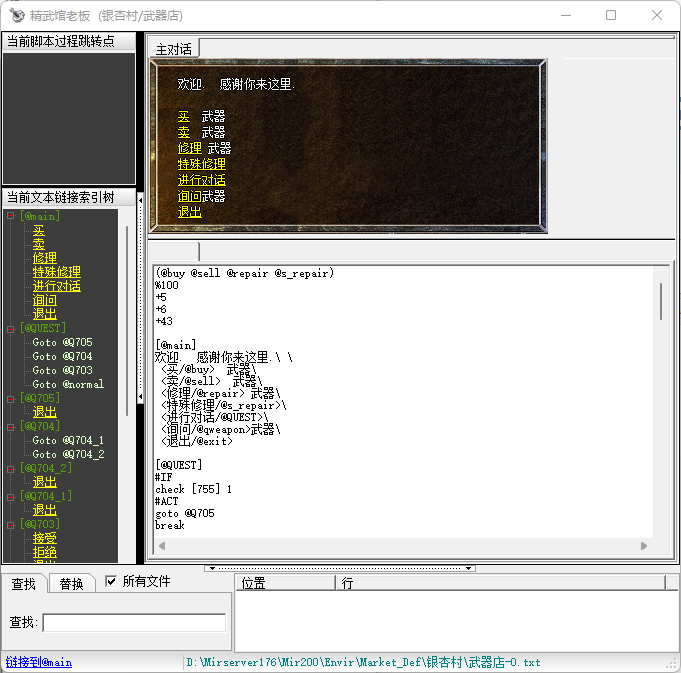Screen dimensions: 681x673
Task: Switch to the 主对话 tab
Action: [x=174, y=49]
